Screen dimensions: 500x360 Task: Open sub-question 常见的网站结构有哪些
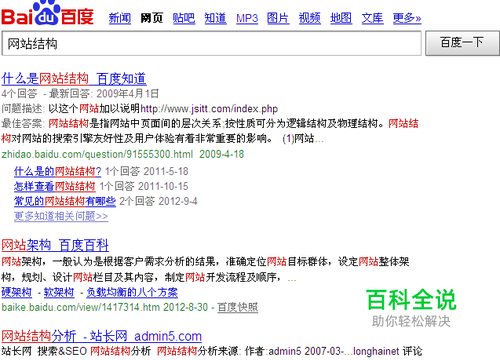[x=65, y=201]
